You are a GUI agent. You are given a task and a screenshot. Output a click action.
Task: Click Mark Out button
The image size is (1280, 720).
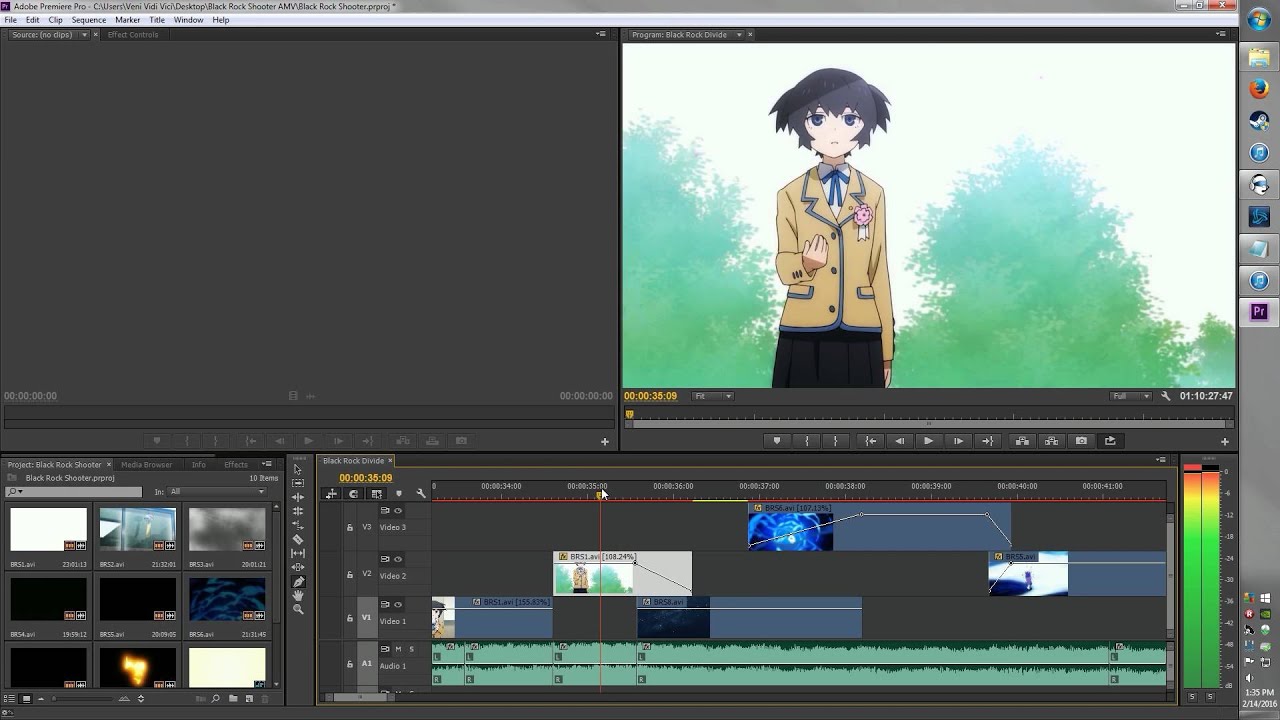tap(836, 441)
